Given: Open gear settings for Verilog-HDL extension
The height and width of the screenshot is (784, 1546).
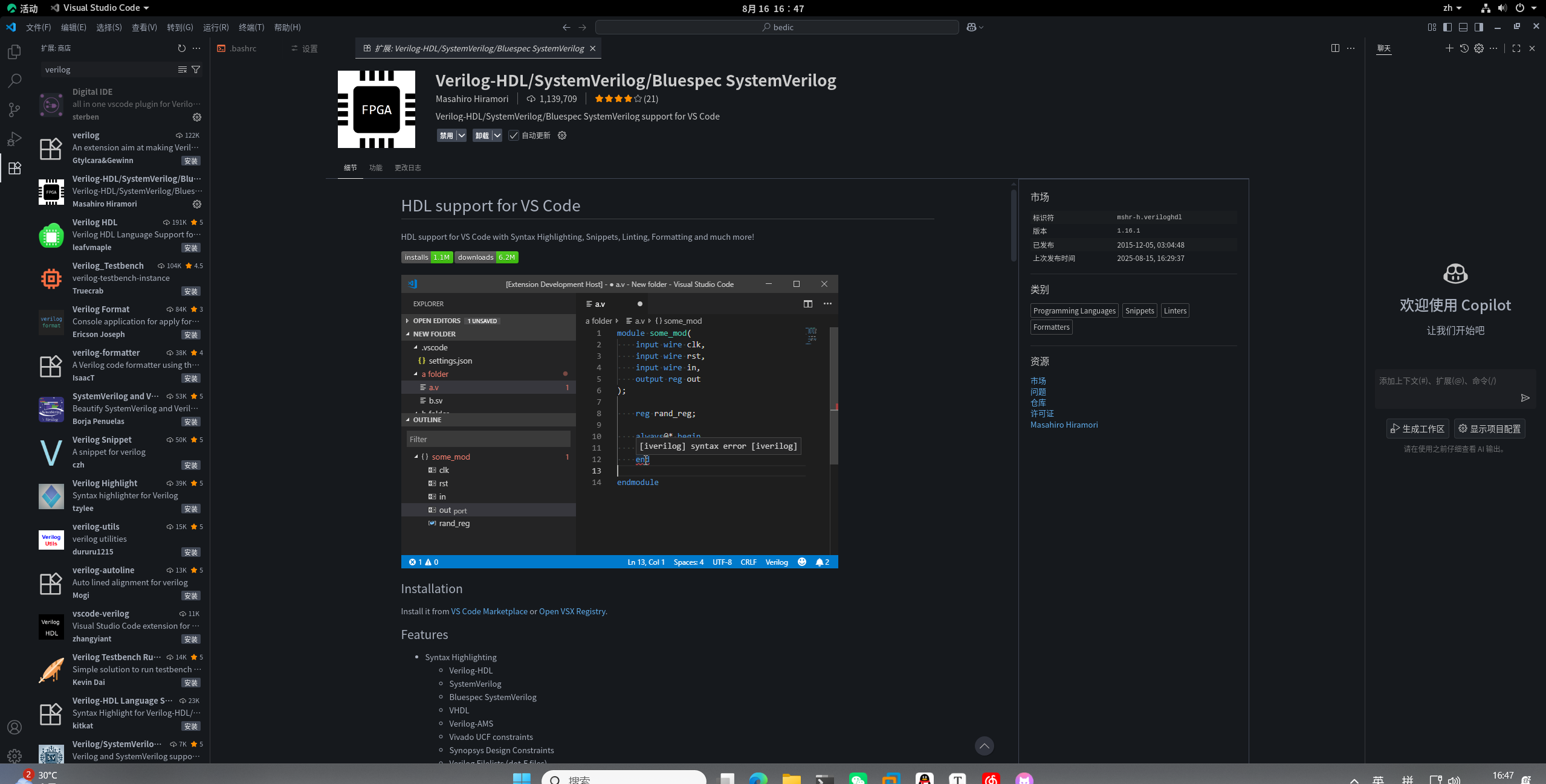Looking at the screenshot, I should coord(197,204).
